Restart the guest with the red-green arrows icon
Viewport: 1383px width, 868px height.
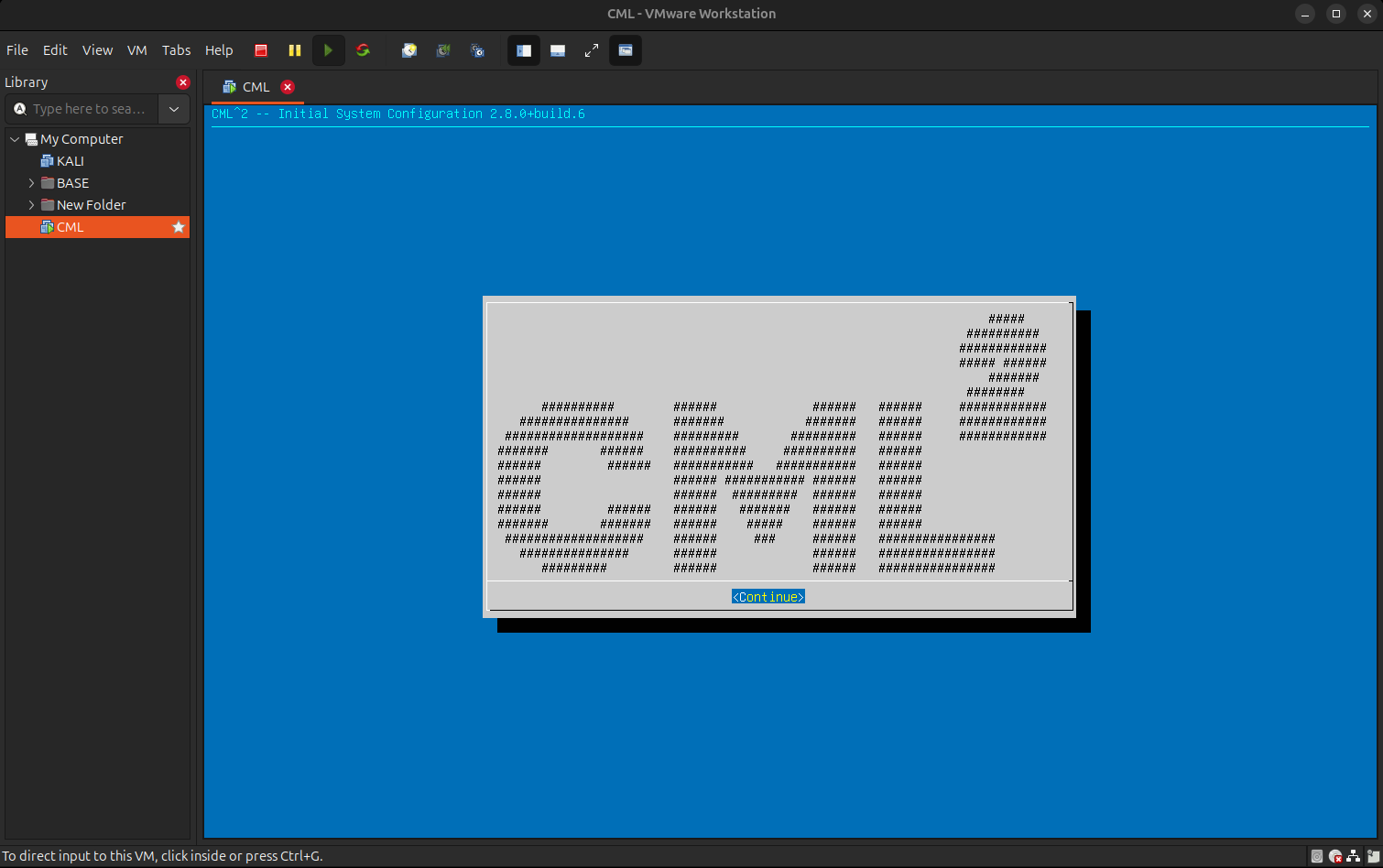(x=363, y=50)
